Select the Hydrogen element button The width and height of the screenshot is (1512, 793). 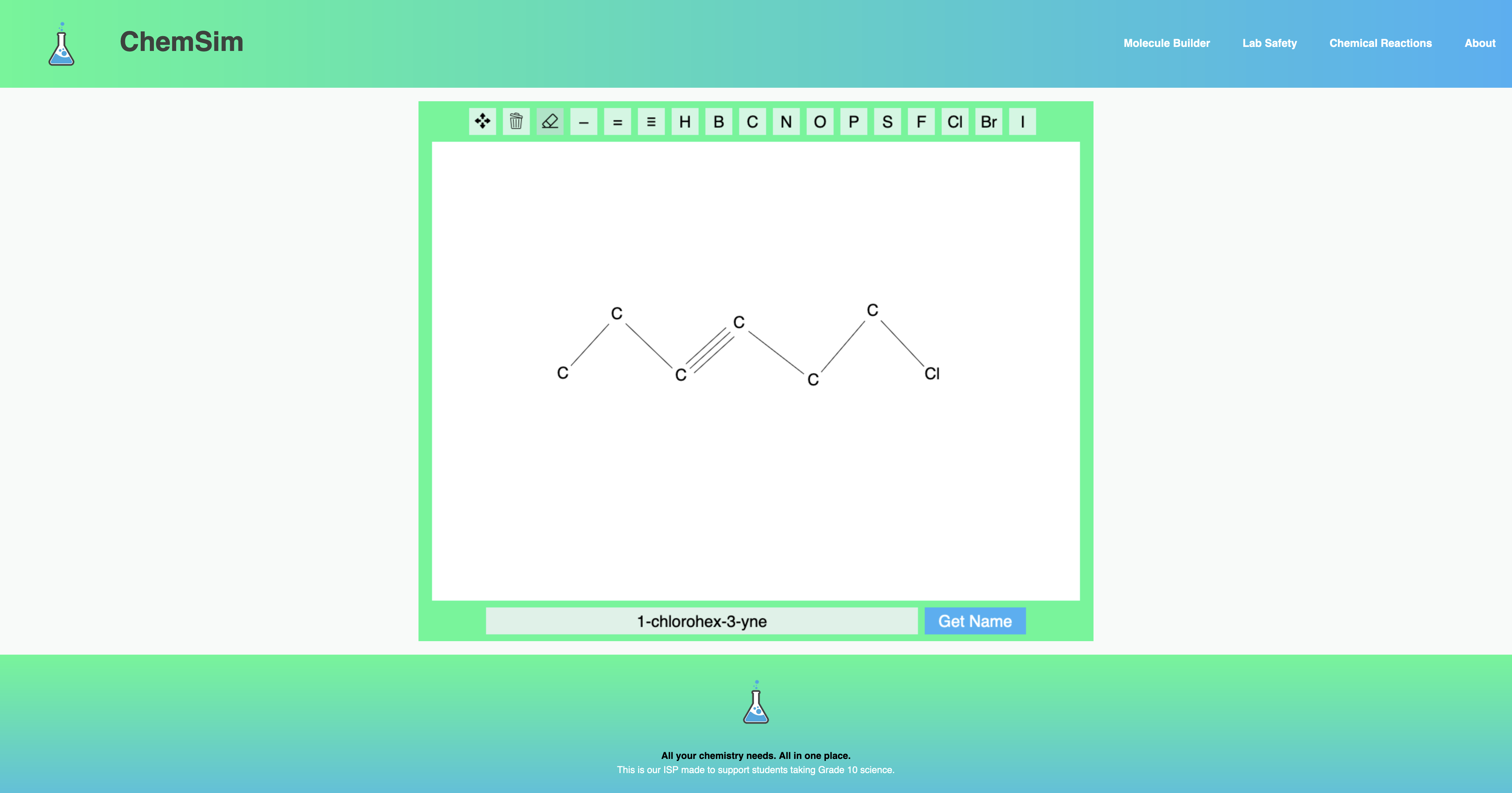684,121
